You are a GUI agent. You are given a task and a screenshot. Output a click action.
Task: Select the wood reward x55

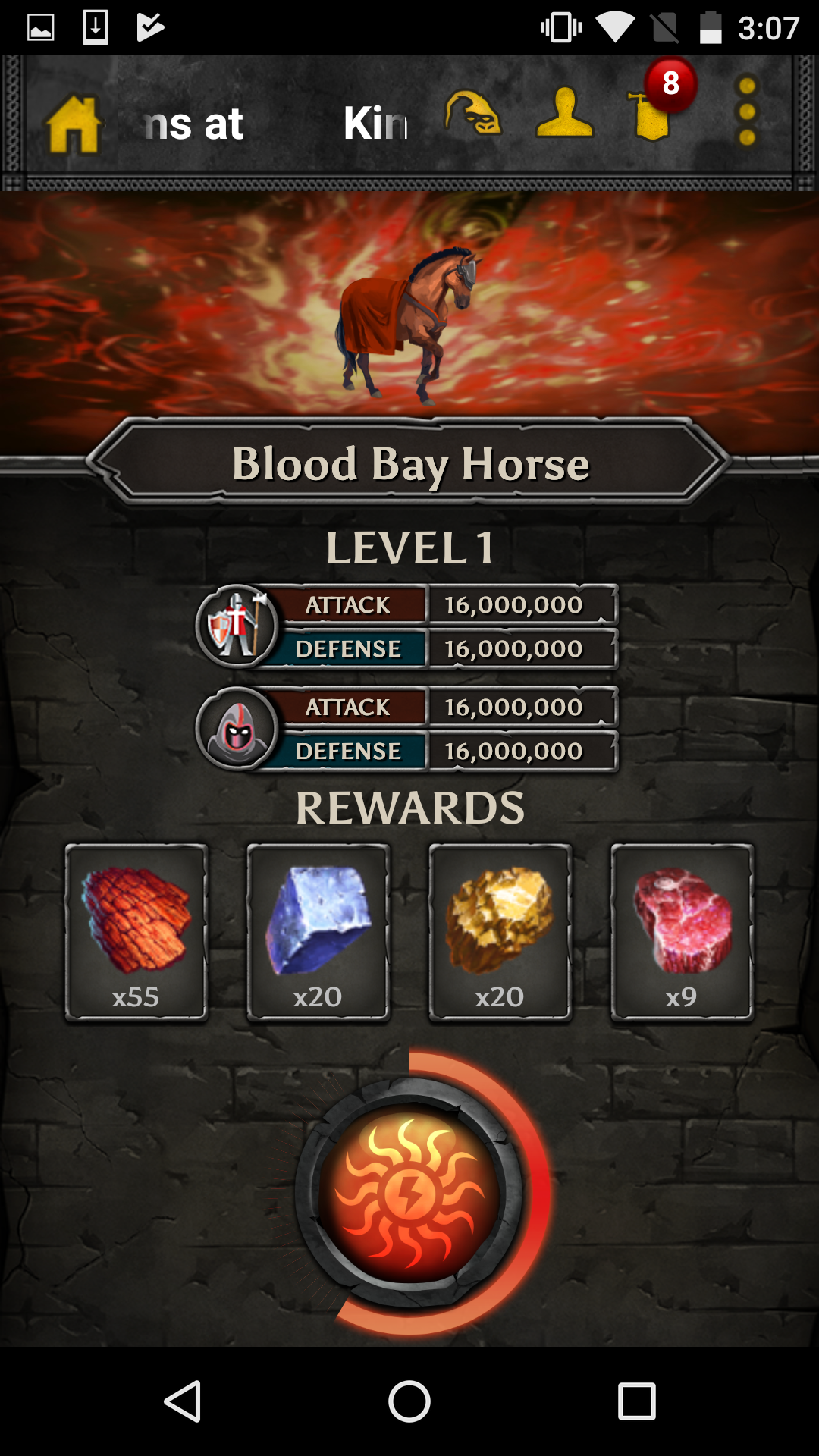(136, 933)
